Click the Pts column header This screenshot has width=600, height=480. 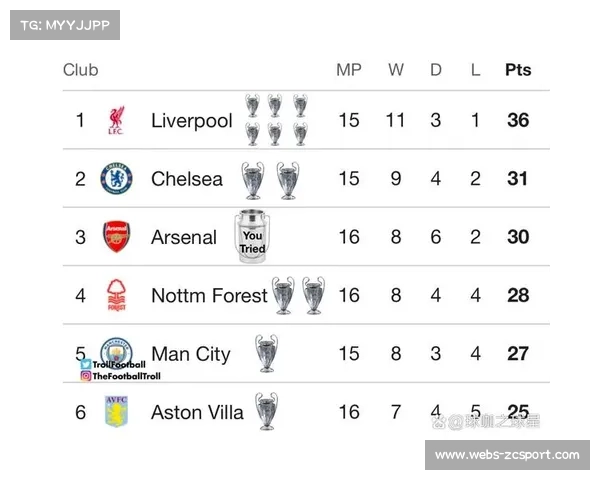[x=518, y=70]
